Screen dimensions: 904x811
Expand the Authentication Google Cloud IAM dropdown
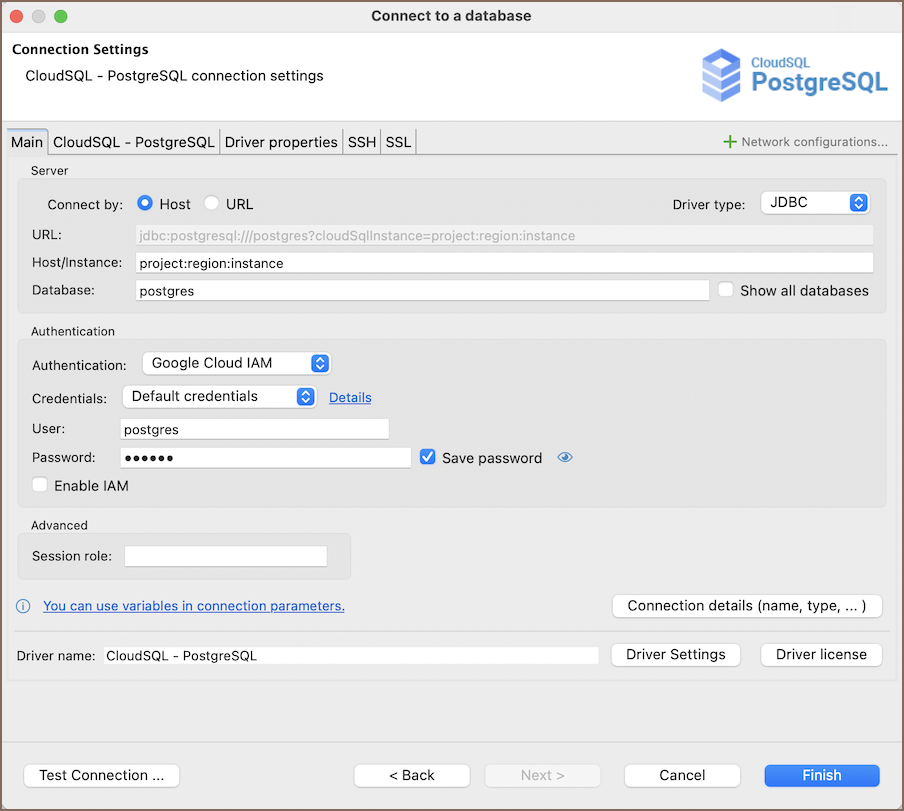point(236,363)
